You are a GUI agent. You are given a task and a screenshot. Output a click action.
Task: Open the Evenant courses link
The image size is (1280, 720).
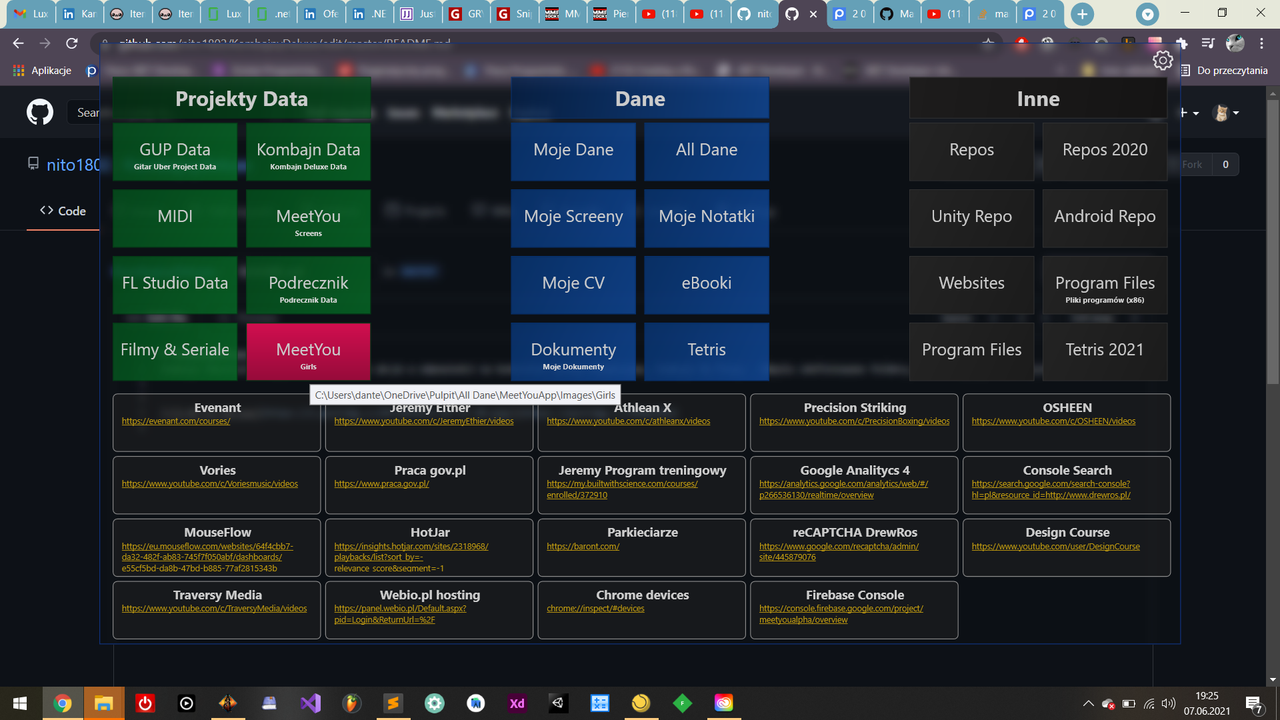176,421
